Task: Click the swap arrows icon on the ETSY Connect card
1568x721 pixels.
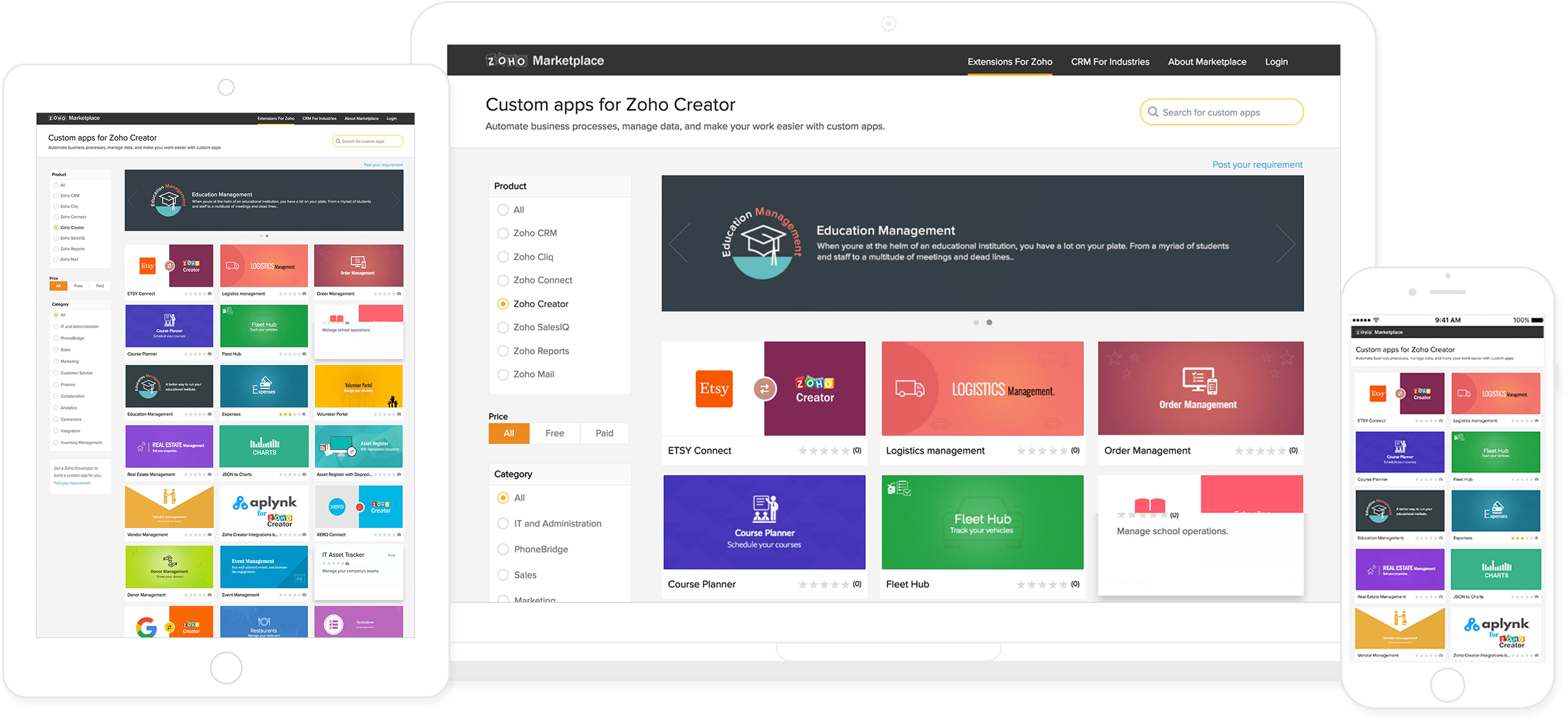Action: (765, 389)
